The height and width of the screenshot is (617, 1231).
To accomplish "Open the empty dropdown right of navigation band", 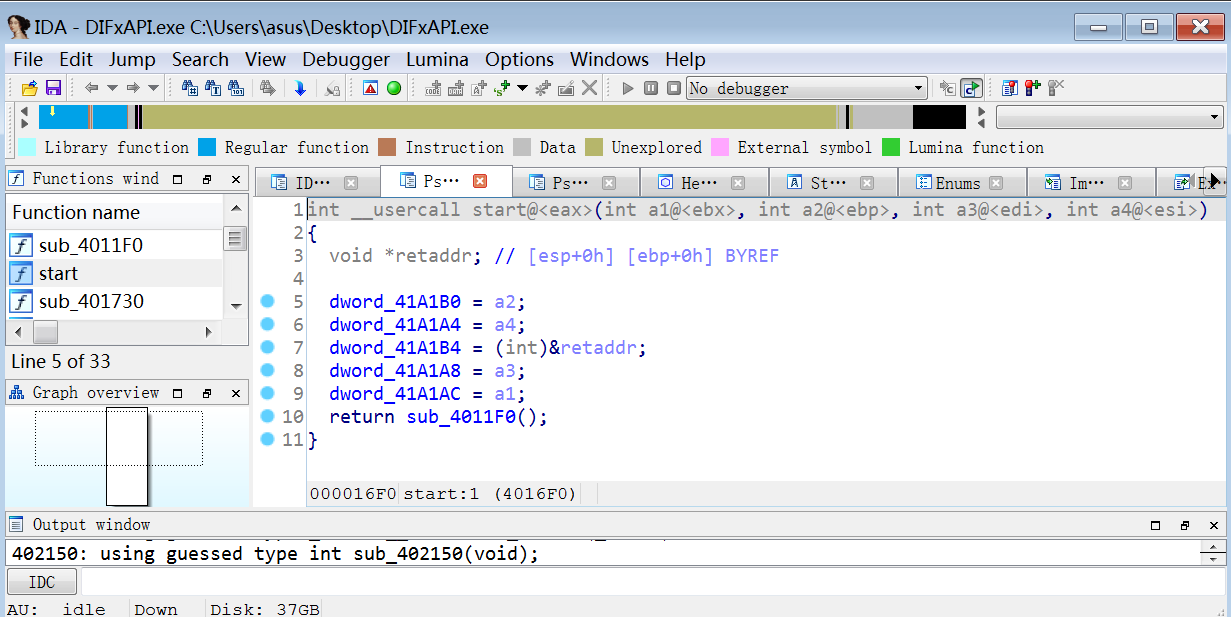I will coord(1110,117).
